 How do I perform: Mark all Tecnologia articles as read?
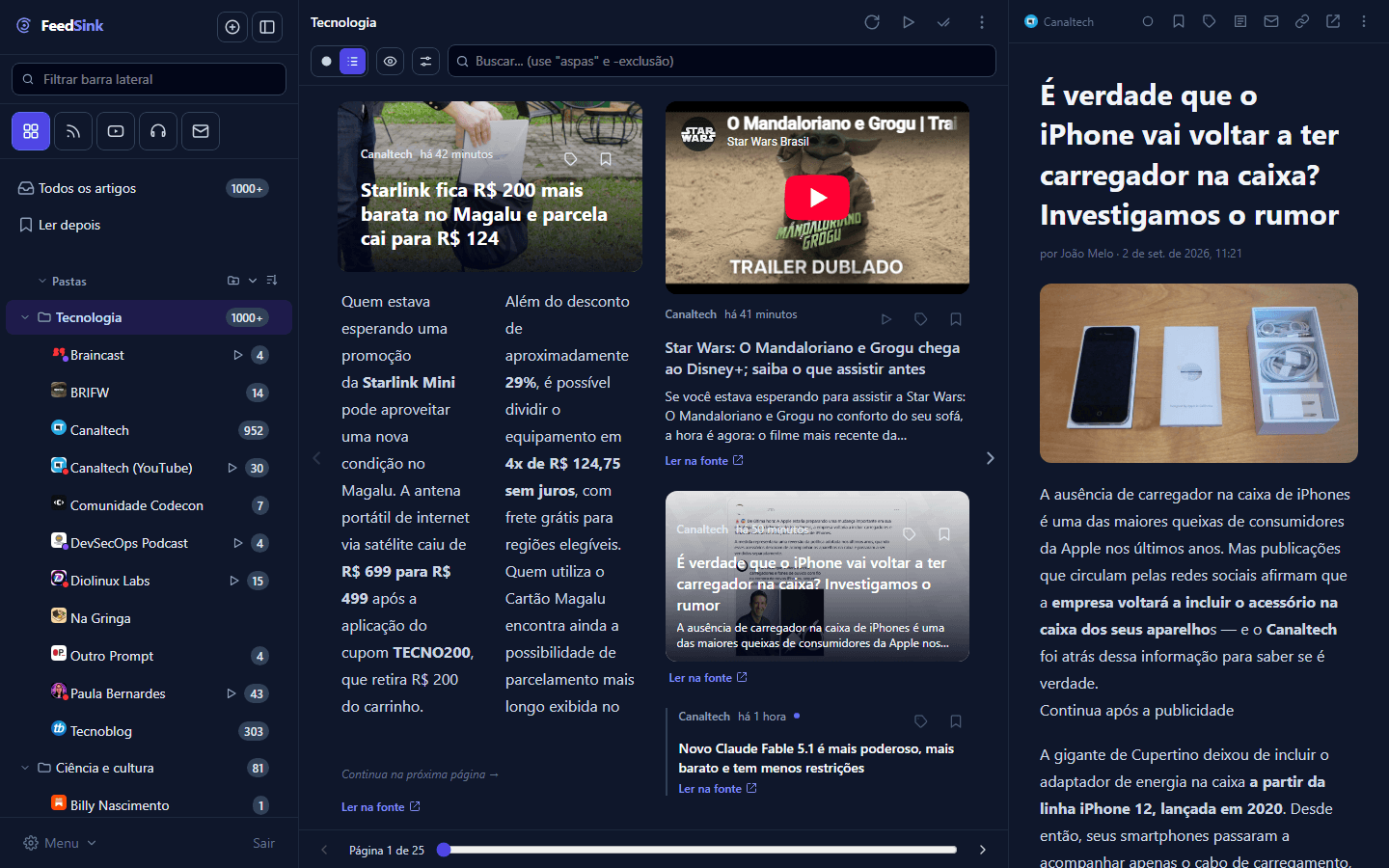point(943,22)
